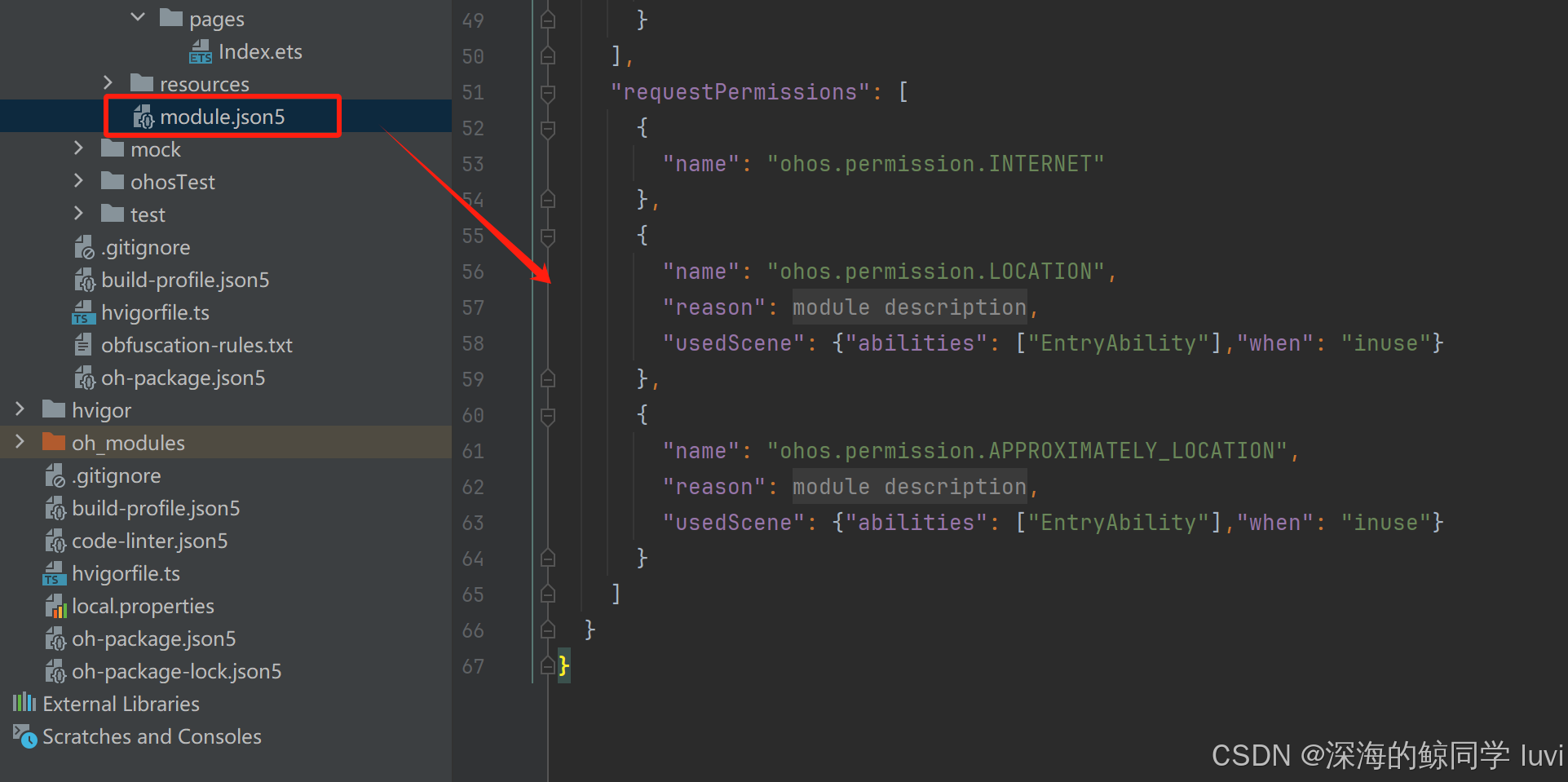
Task: Click the Scratches and Consoles icon
Action: click(x=24, y=736)
